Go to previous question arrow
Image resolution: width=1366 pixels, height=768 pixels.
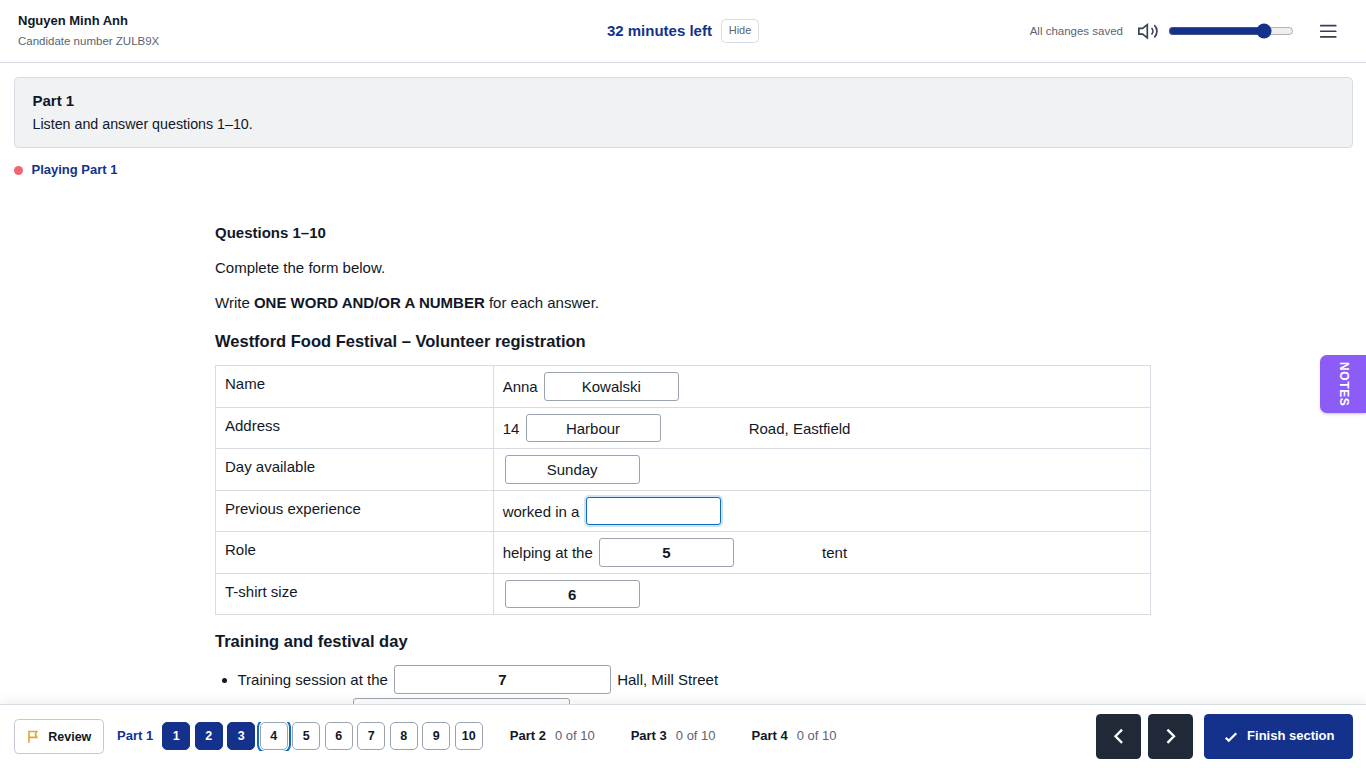pyautogui.click(x=1118, y=736)
